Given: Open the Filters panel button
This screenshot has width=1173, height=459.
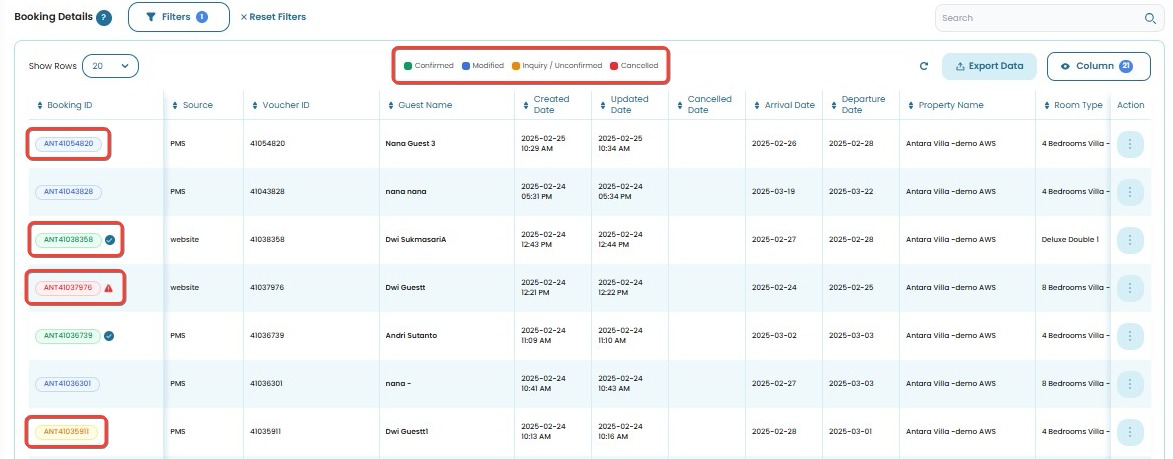Looking at the screenshot, I should pos(179,17).
